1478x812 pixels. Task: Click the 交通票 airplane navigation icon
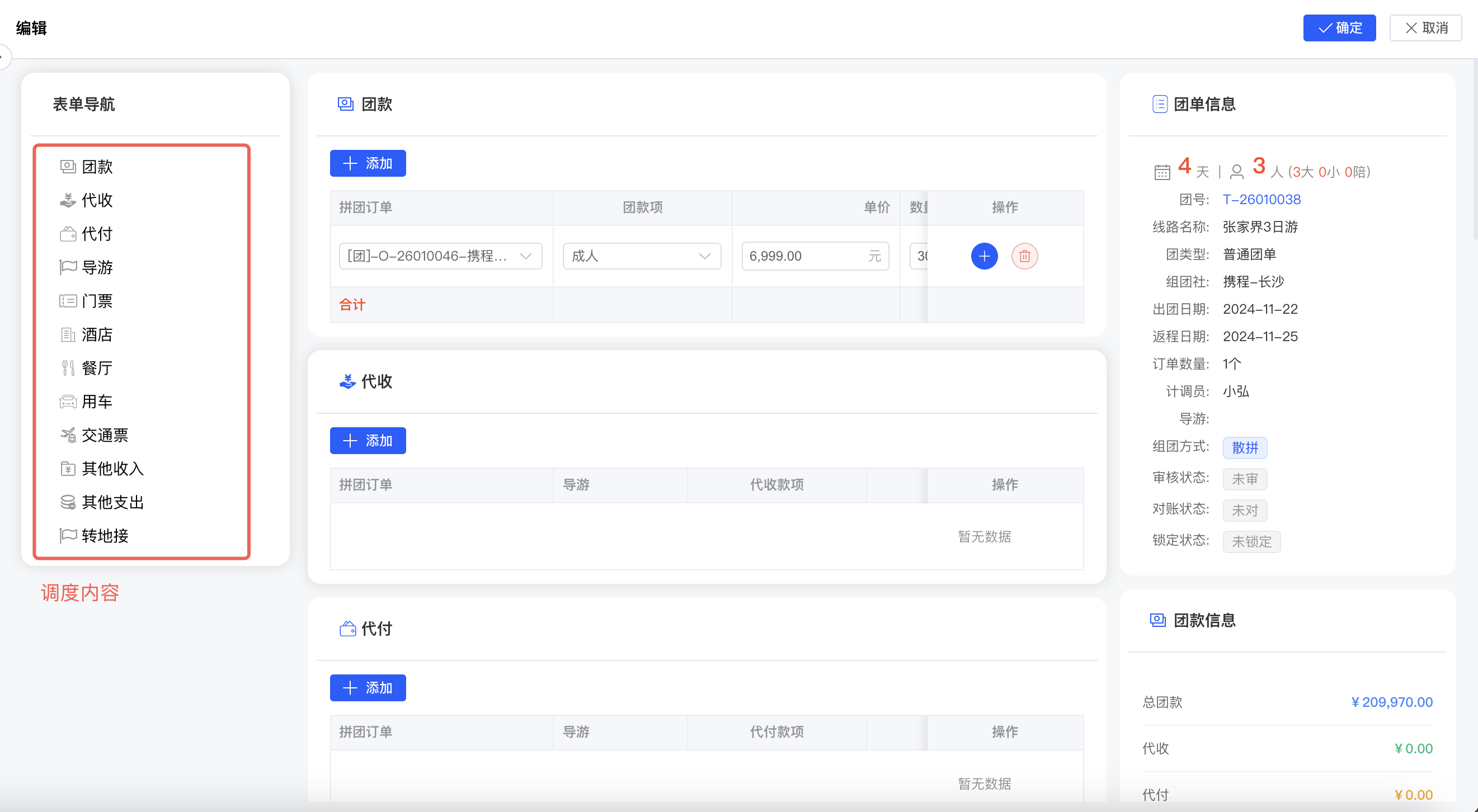(68, 435)
